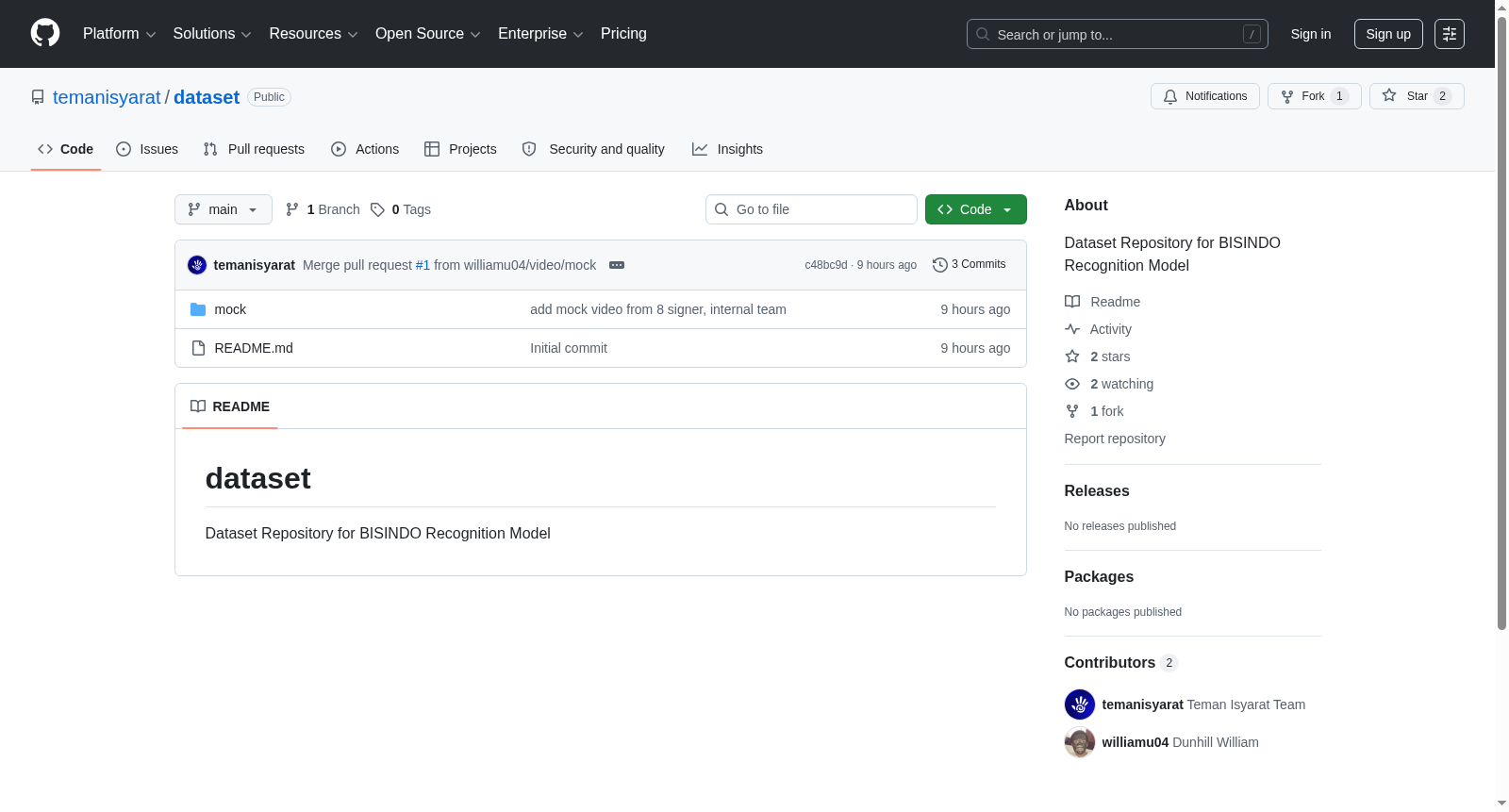
Task: Expand the Resources menu
Action: coord(313,34)
